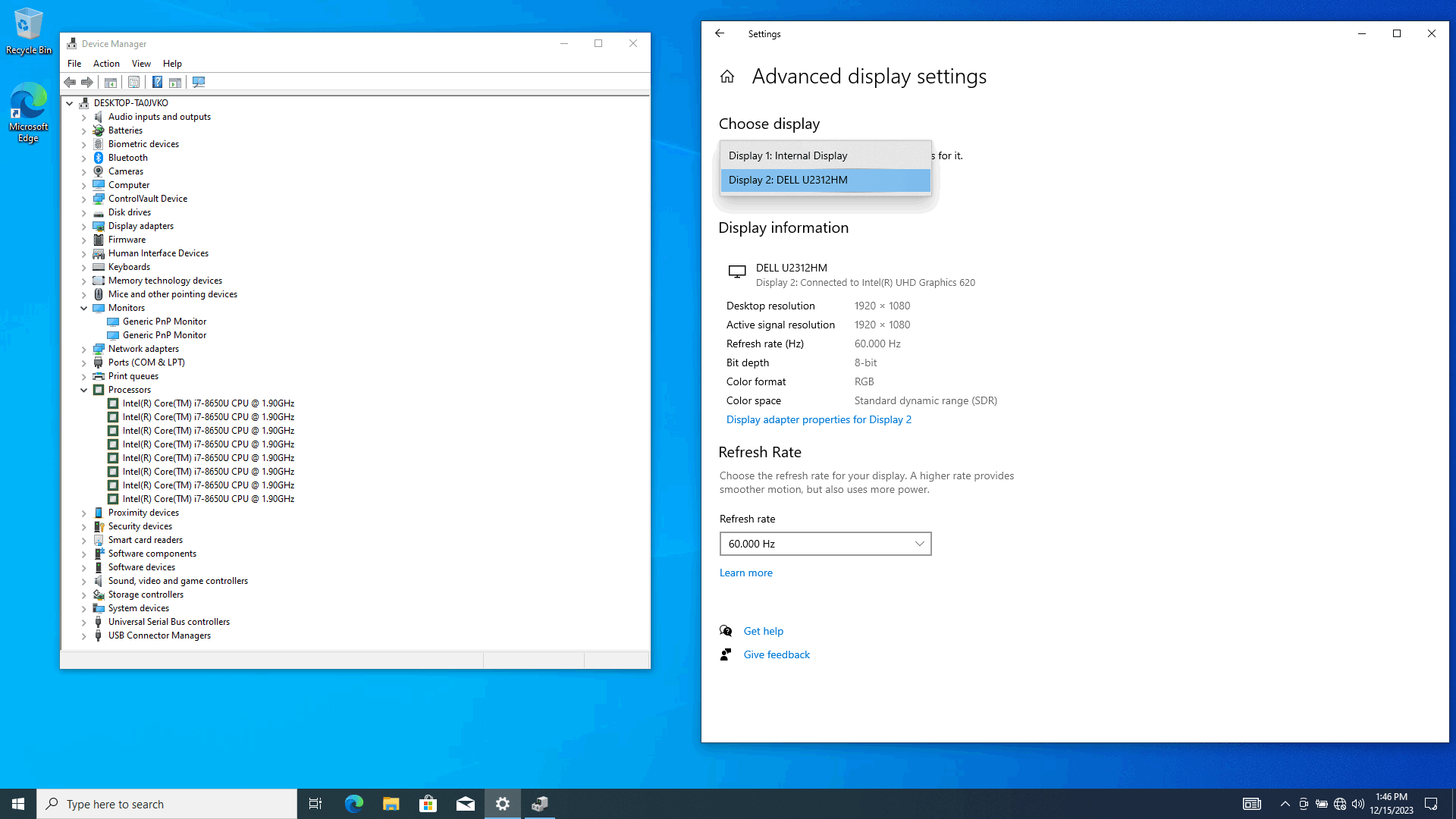Toggle the console tree with its toolbar icon
This screenshot has width=1456, height=819.
coord(111,82)
